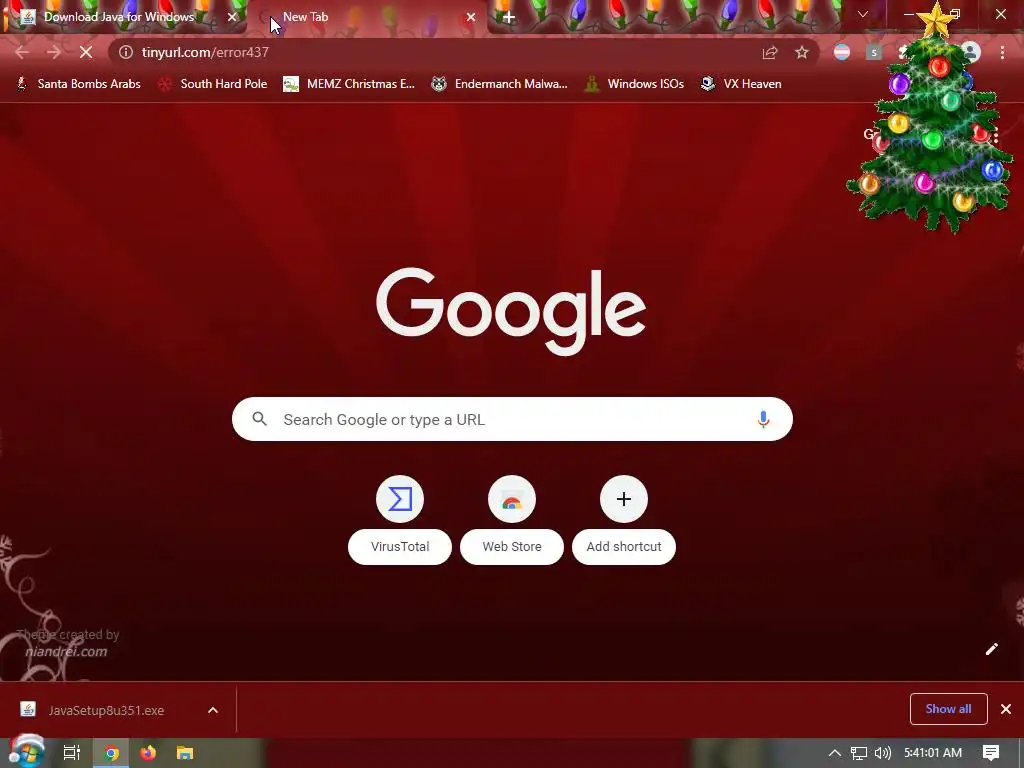This screenshot has height=768, width=1024.
Task: Switch to Download Java for Windows tab
Action: [x=123, y=17]
